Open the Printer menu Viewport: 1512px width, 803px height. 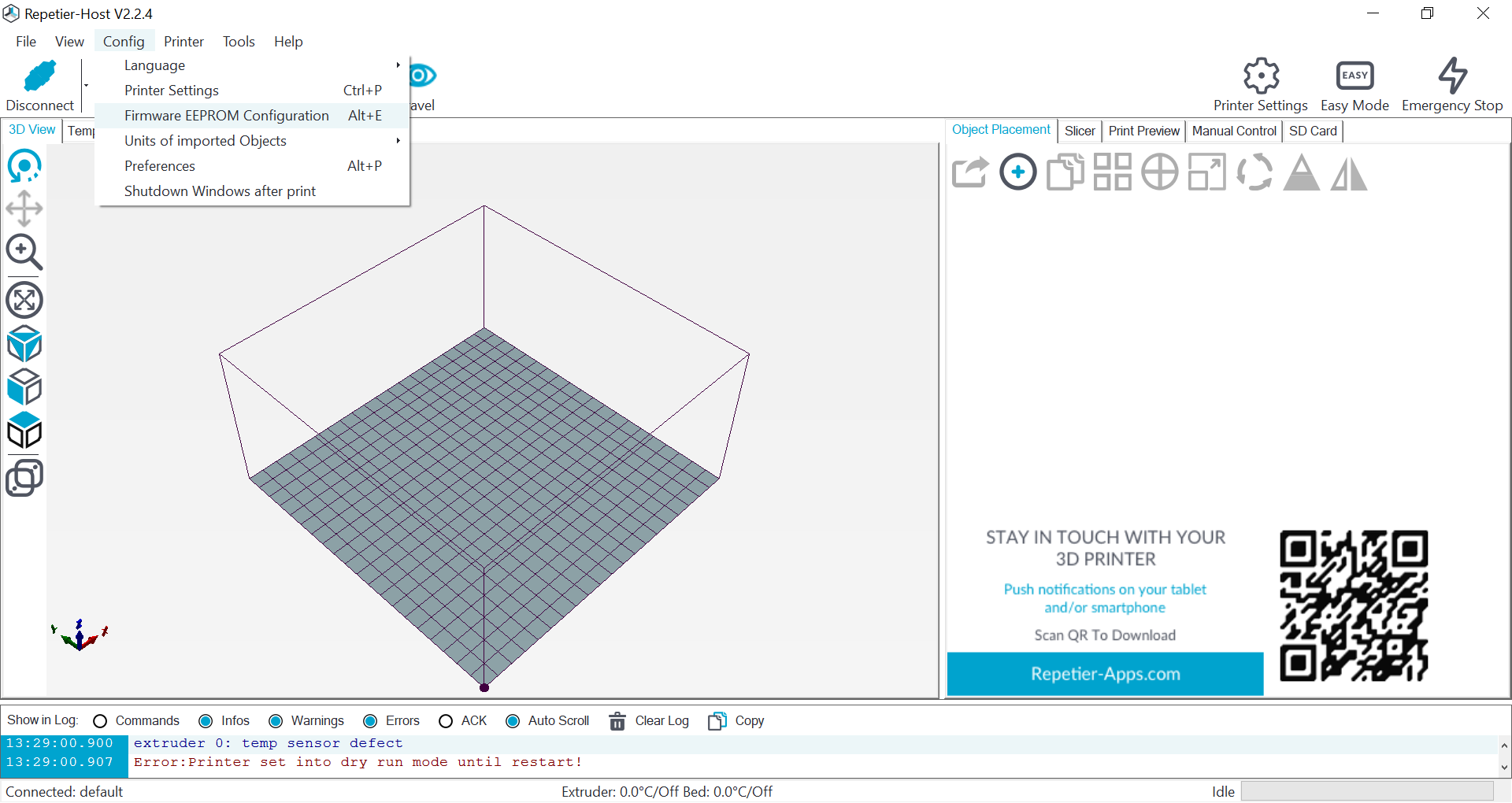183,41
